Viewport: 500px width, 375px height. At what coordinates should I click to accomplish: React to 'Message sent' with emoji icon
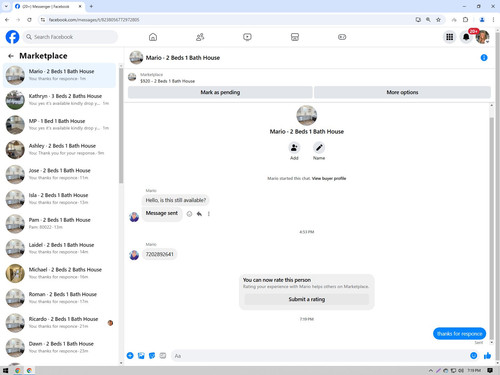point(189,214)
